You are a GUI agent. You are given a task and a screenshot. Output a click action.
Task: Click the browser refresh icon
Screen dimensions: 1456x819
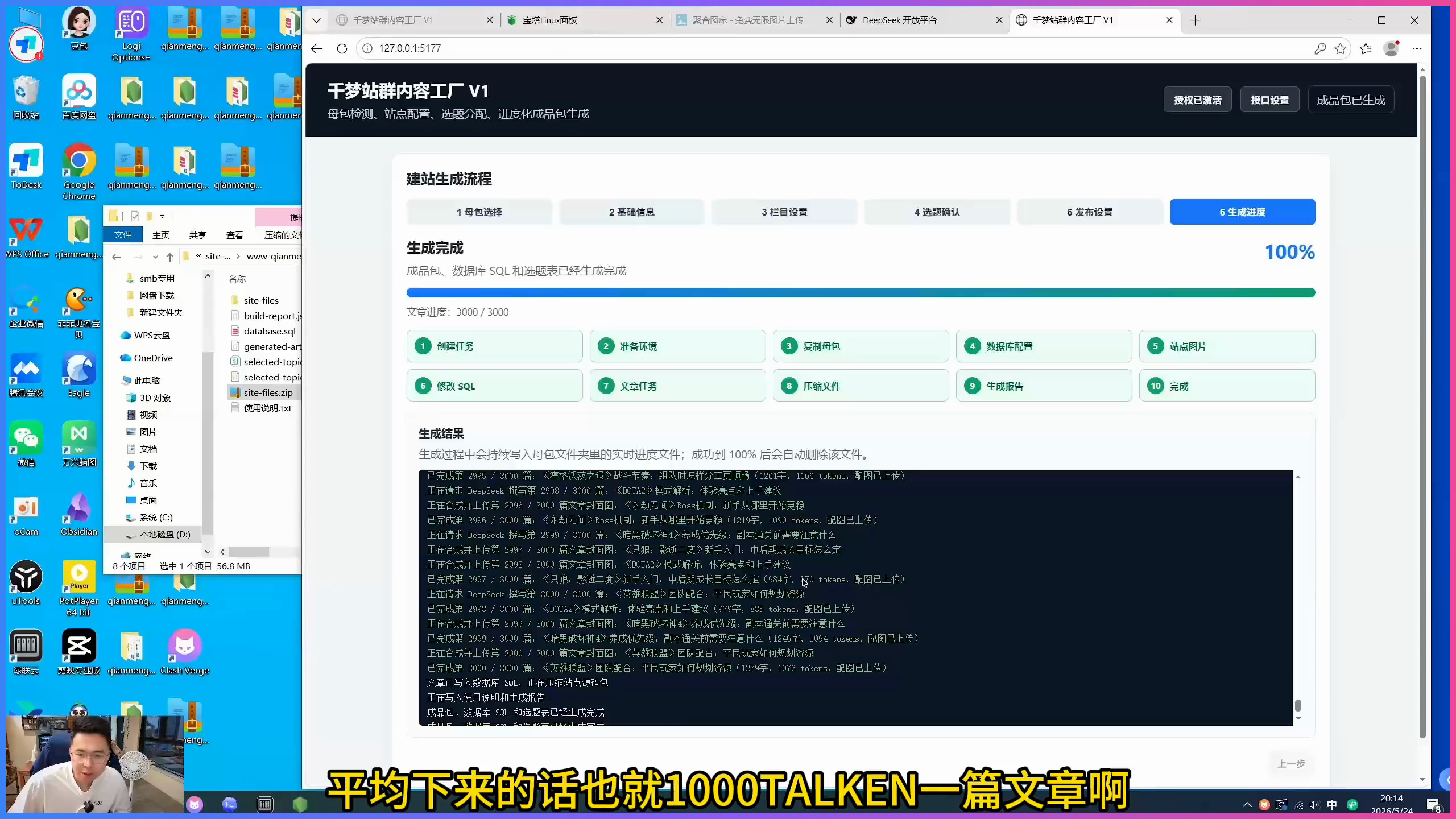pos(342,48)
